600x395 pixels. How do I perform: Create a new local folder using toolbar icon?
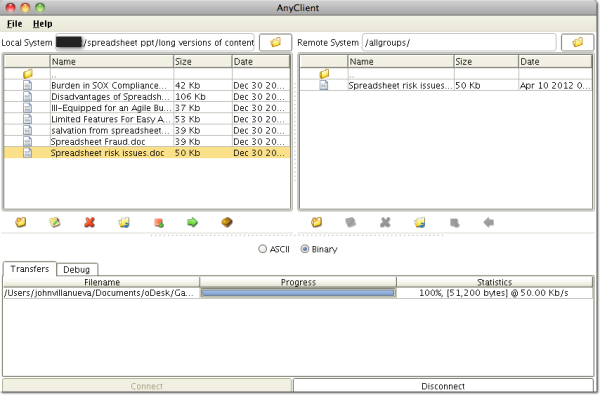[x=21, y=222]
